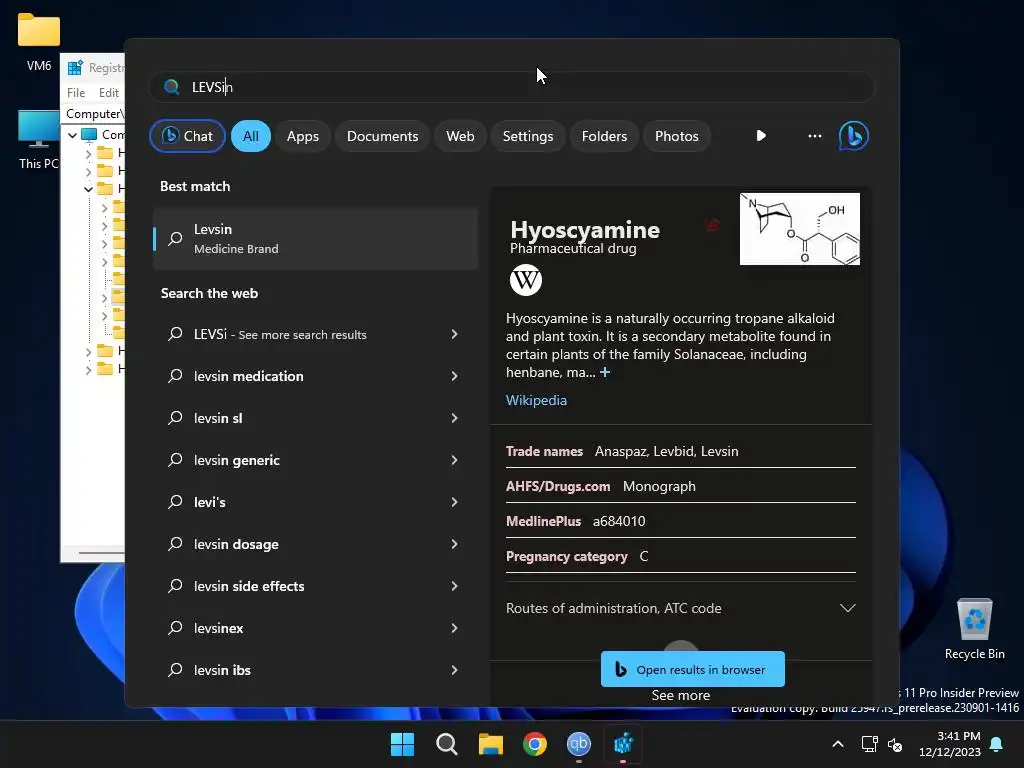Open the taskbar clock showing 3:41 PM

(x=950, y=744)
